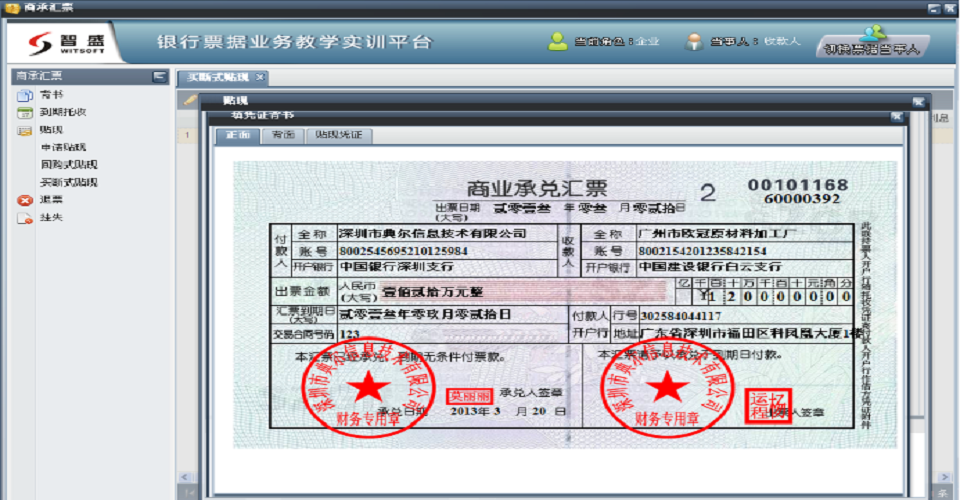Viewport: 960px width, 500px height.
Task: Open 挂失 in the sidebar menu
Action: (51, 217)
